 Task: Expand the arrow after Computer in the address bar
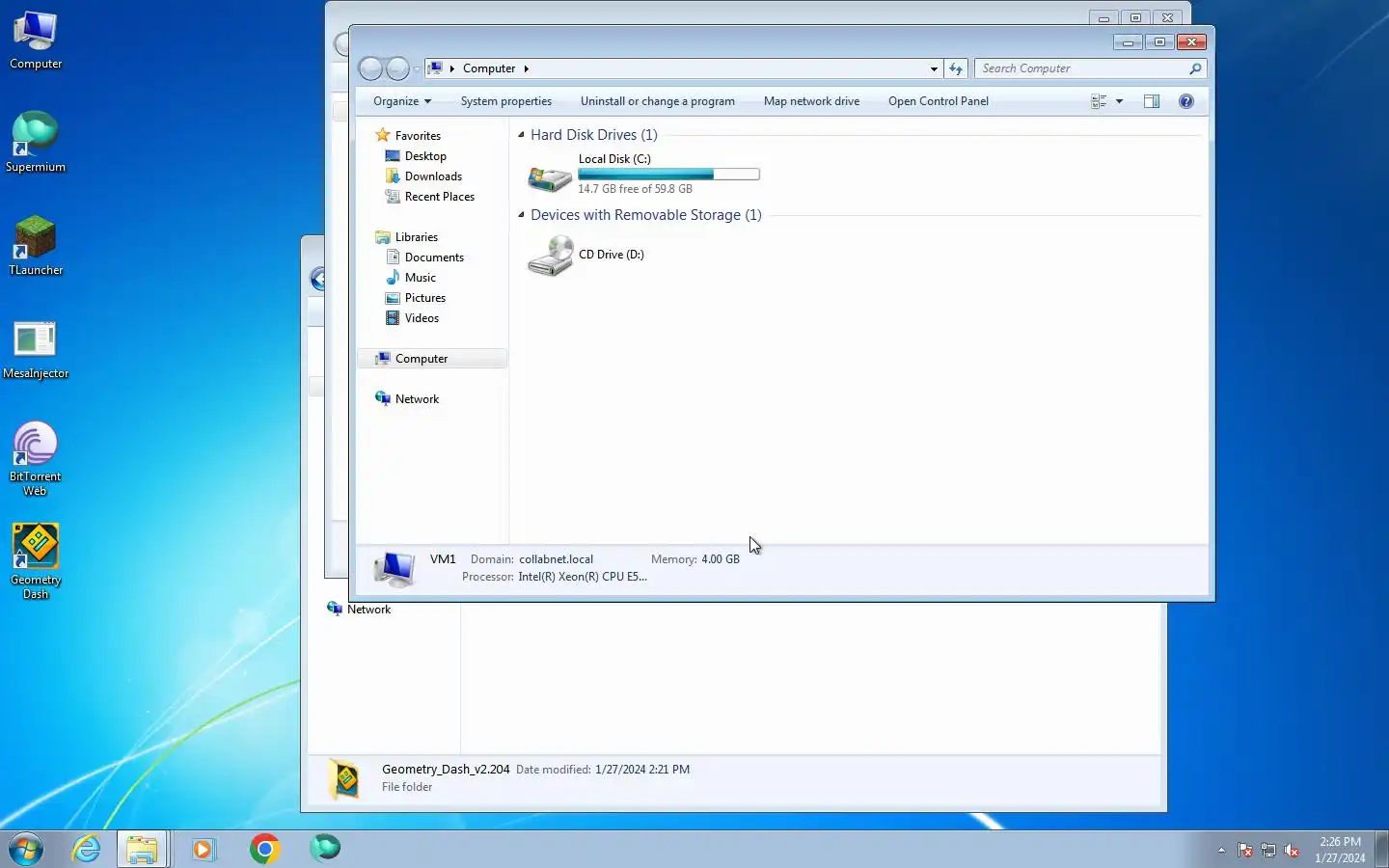pyautogui.click(x=527, y=68)
